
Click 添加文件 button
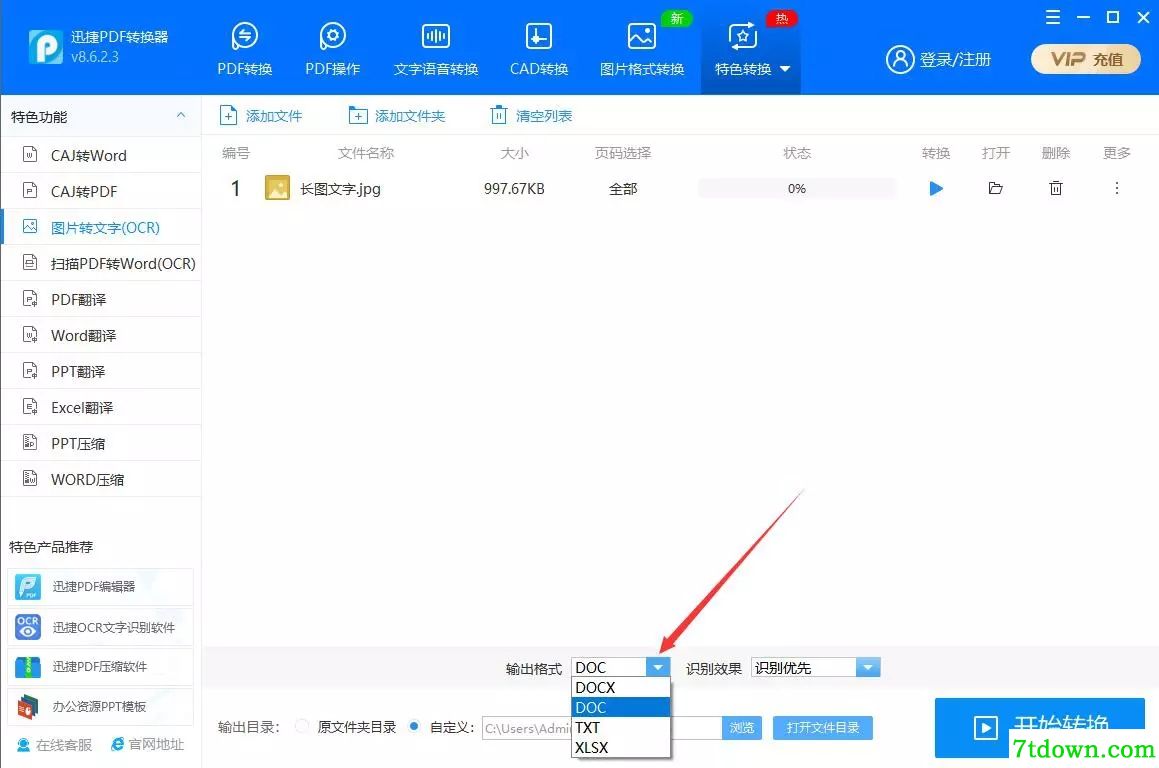(x=261, y=116)
